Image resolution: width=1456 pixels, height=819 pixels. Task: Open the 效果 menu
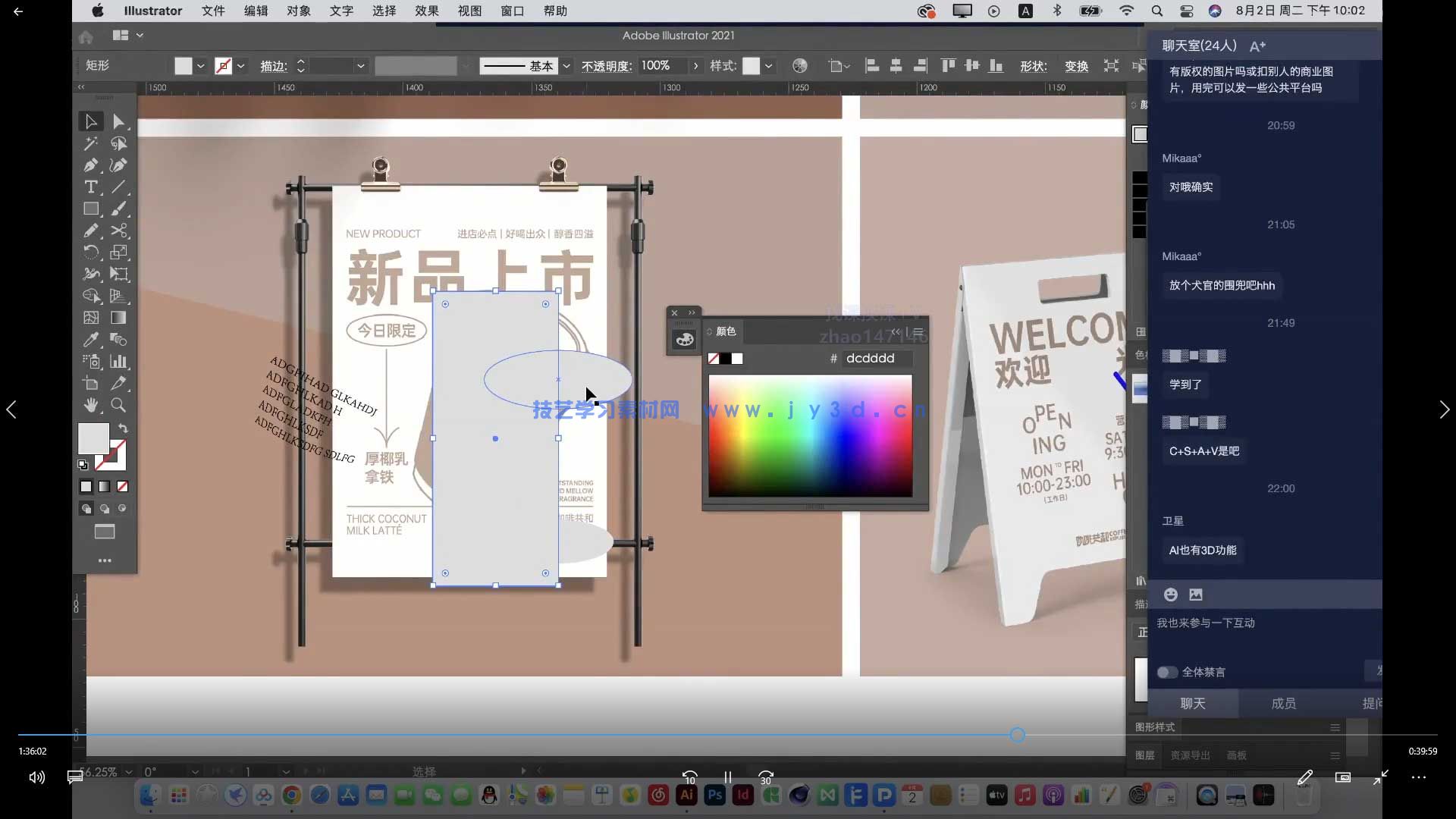[x=427, y=11]
